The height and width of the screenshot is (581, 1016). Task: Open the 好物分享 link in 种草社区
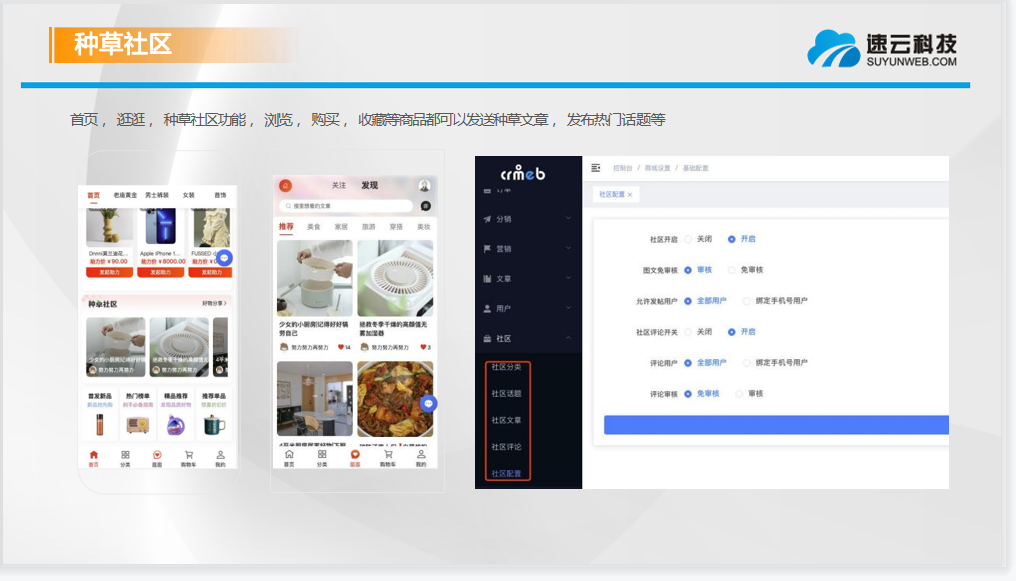(214, 303)
